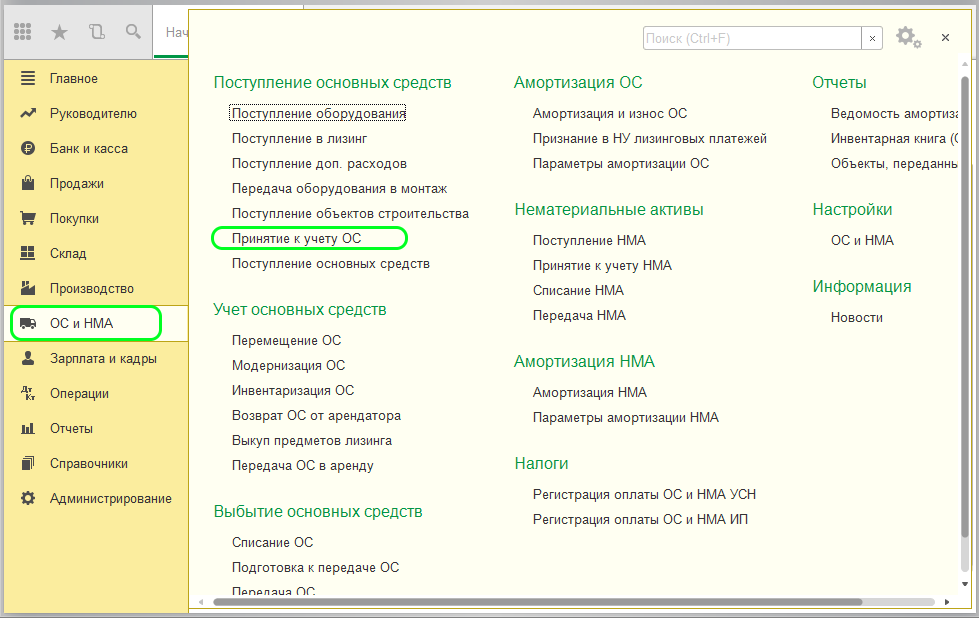Click the horizontal scrollbar at panel bottom
The width and height of the screenshot is (979, 618).
tap(530, 602)
